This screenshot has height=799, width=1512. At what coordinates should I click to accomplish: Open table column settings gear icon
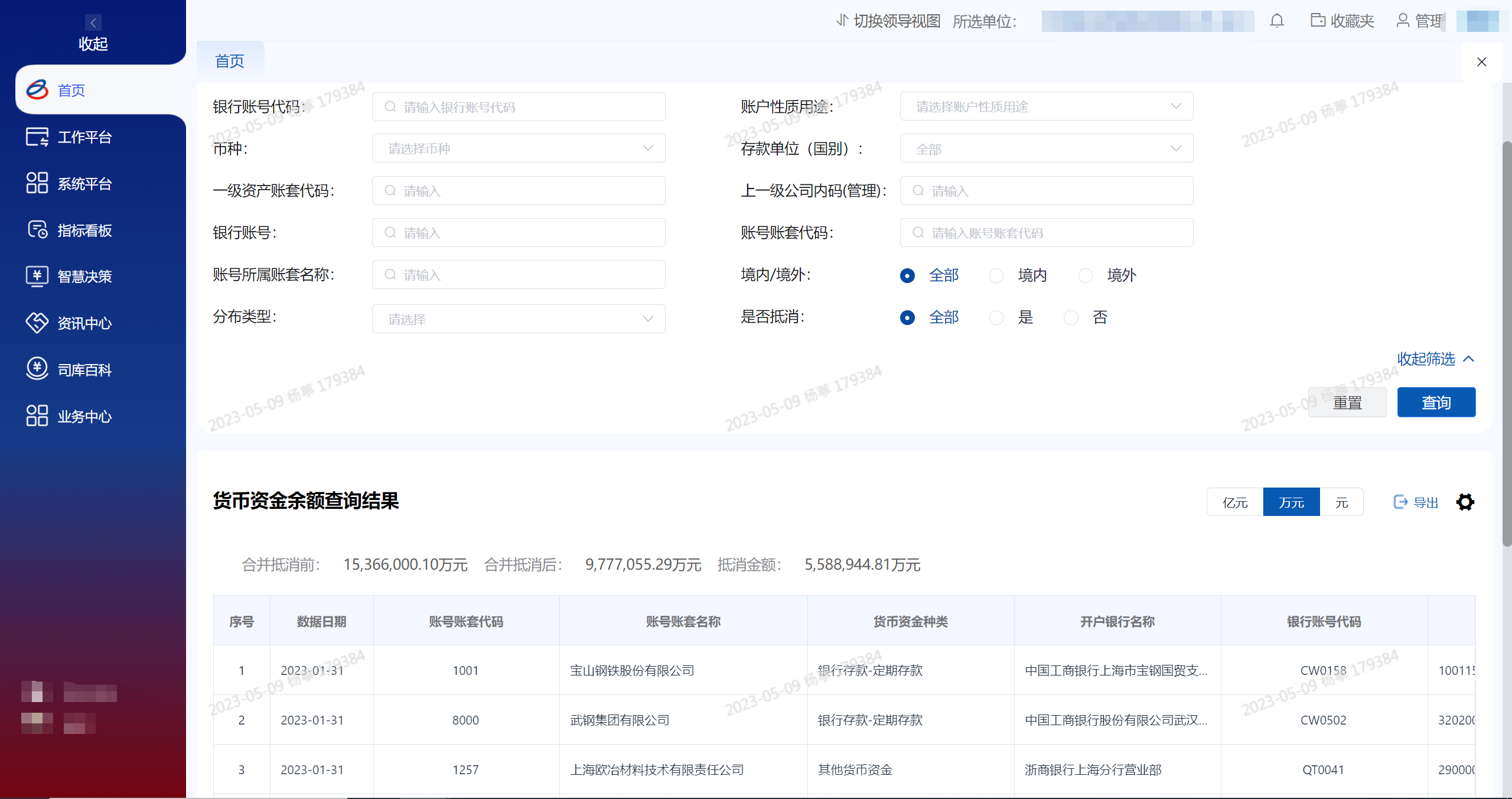coord(1465,502)
